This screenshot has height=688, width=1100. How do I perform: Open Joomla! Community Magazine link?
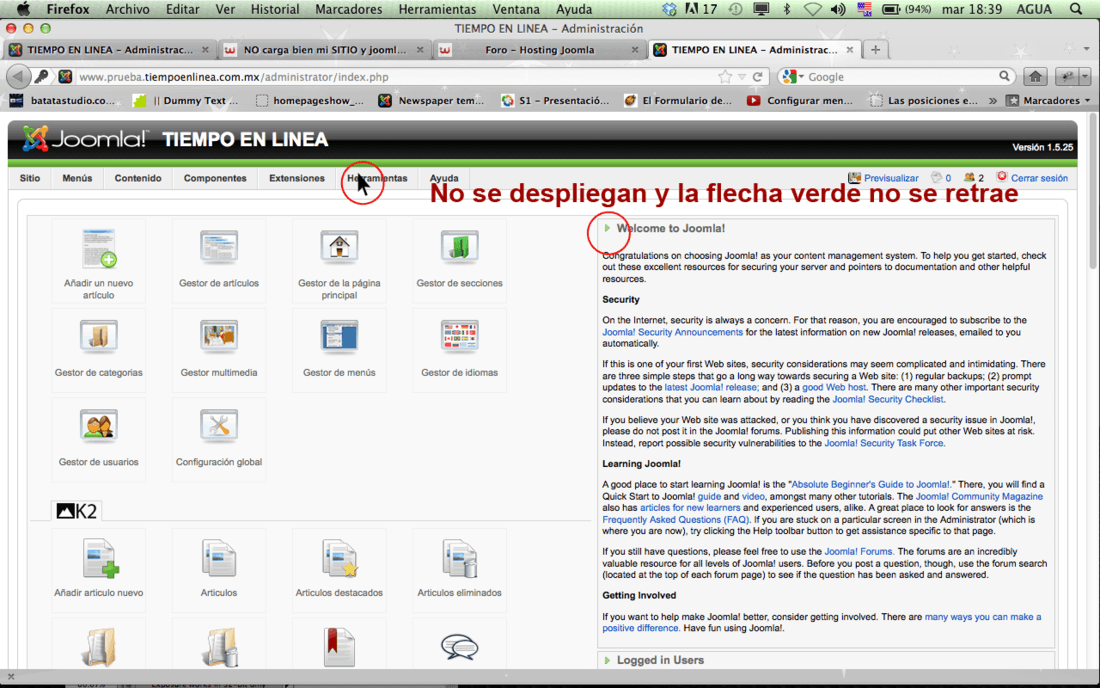click(x=979, y=497)
